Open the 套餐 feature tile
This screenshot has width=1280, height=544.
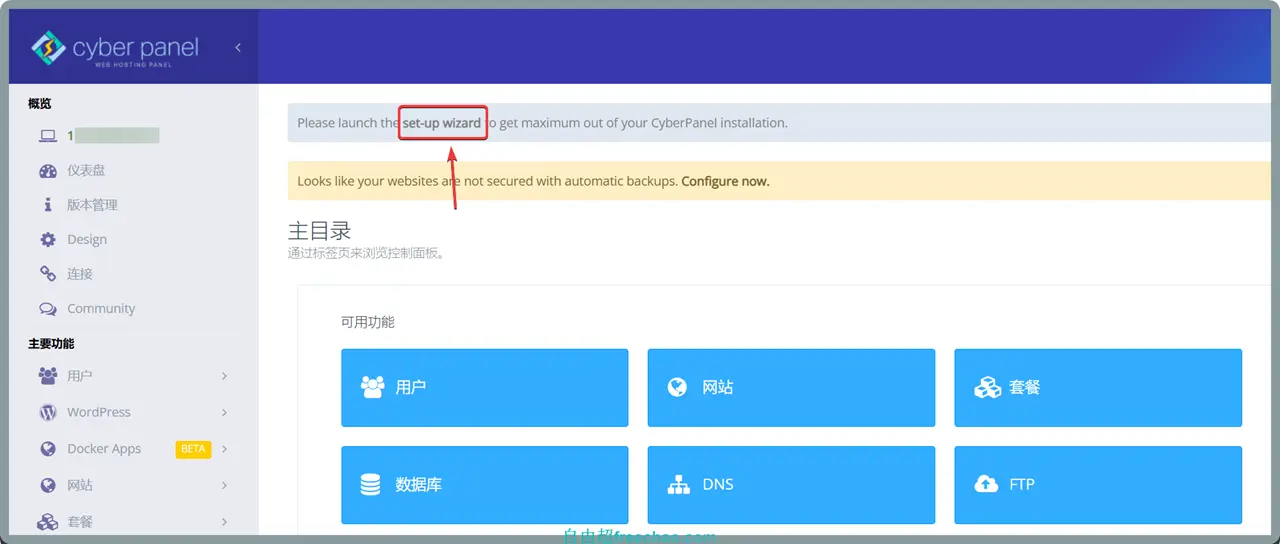click(1098, 387)
